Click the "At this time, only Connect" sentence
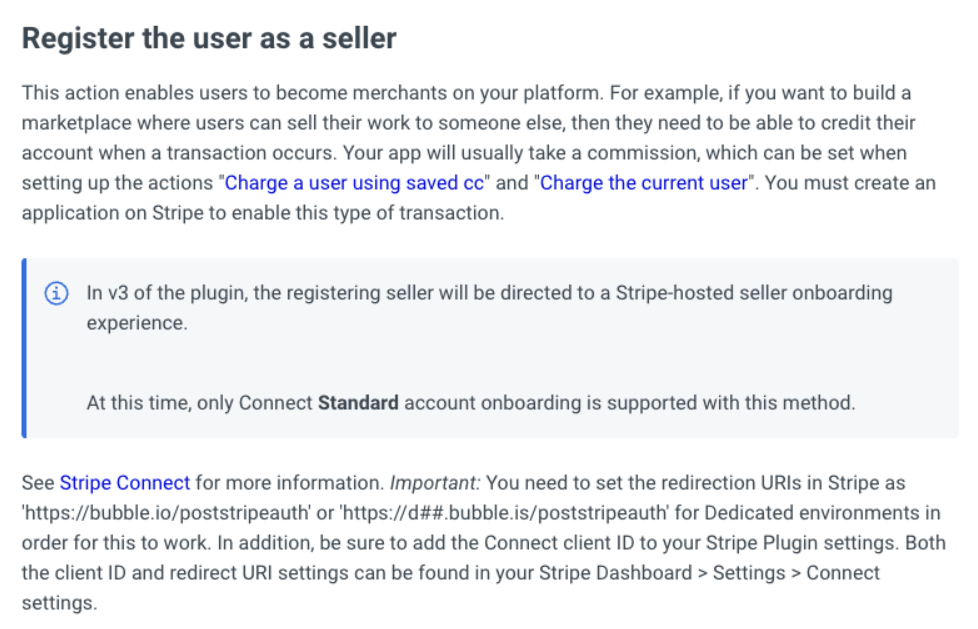The height and width of the screenshot is (629, 978). coord(471,403)
